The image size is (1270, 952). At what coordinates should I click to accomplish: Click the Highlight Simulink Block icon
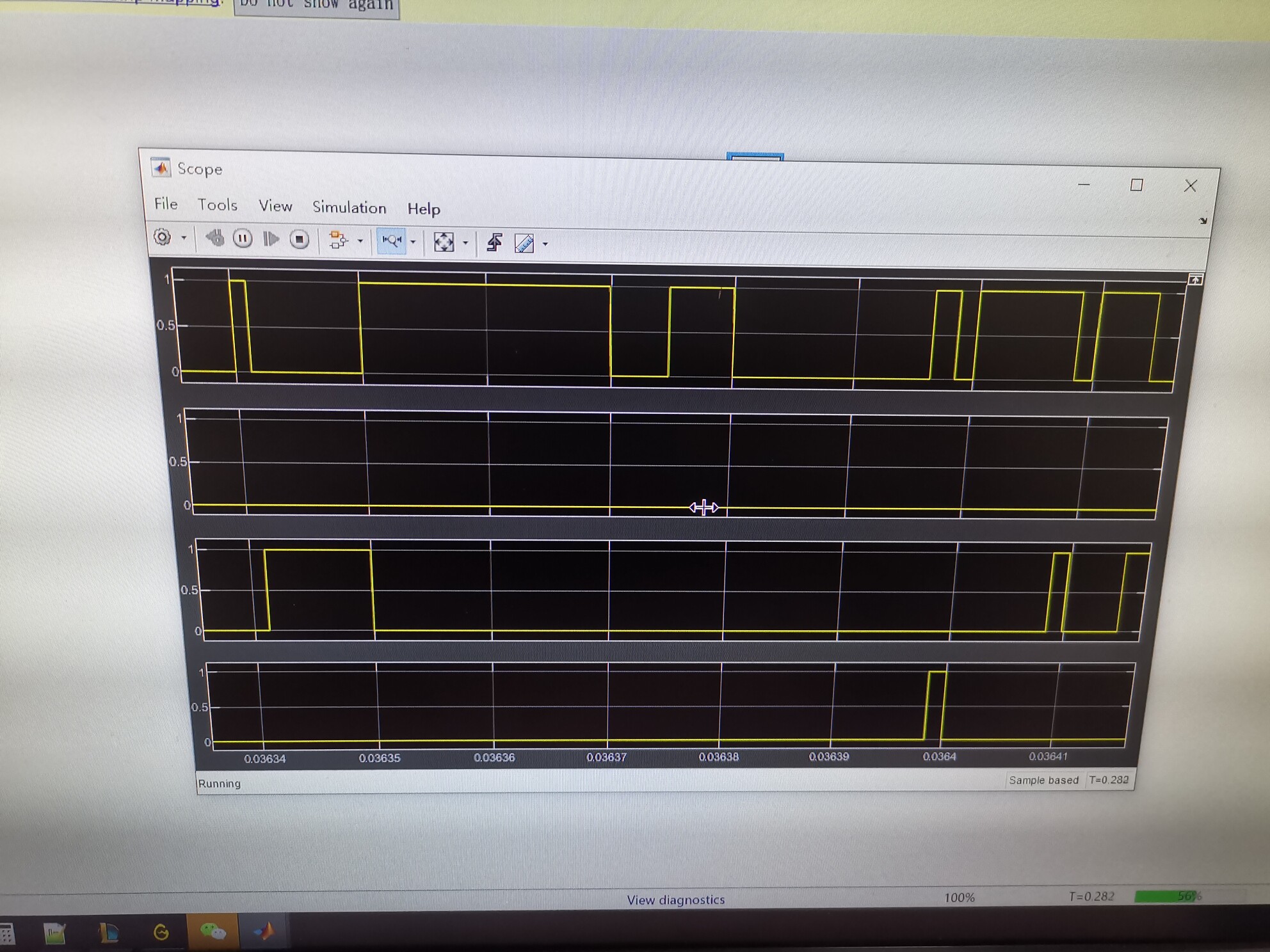click(x=337, y=240)
